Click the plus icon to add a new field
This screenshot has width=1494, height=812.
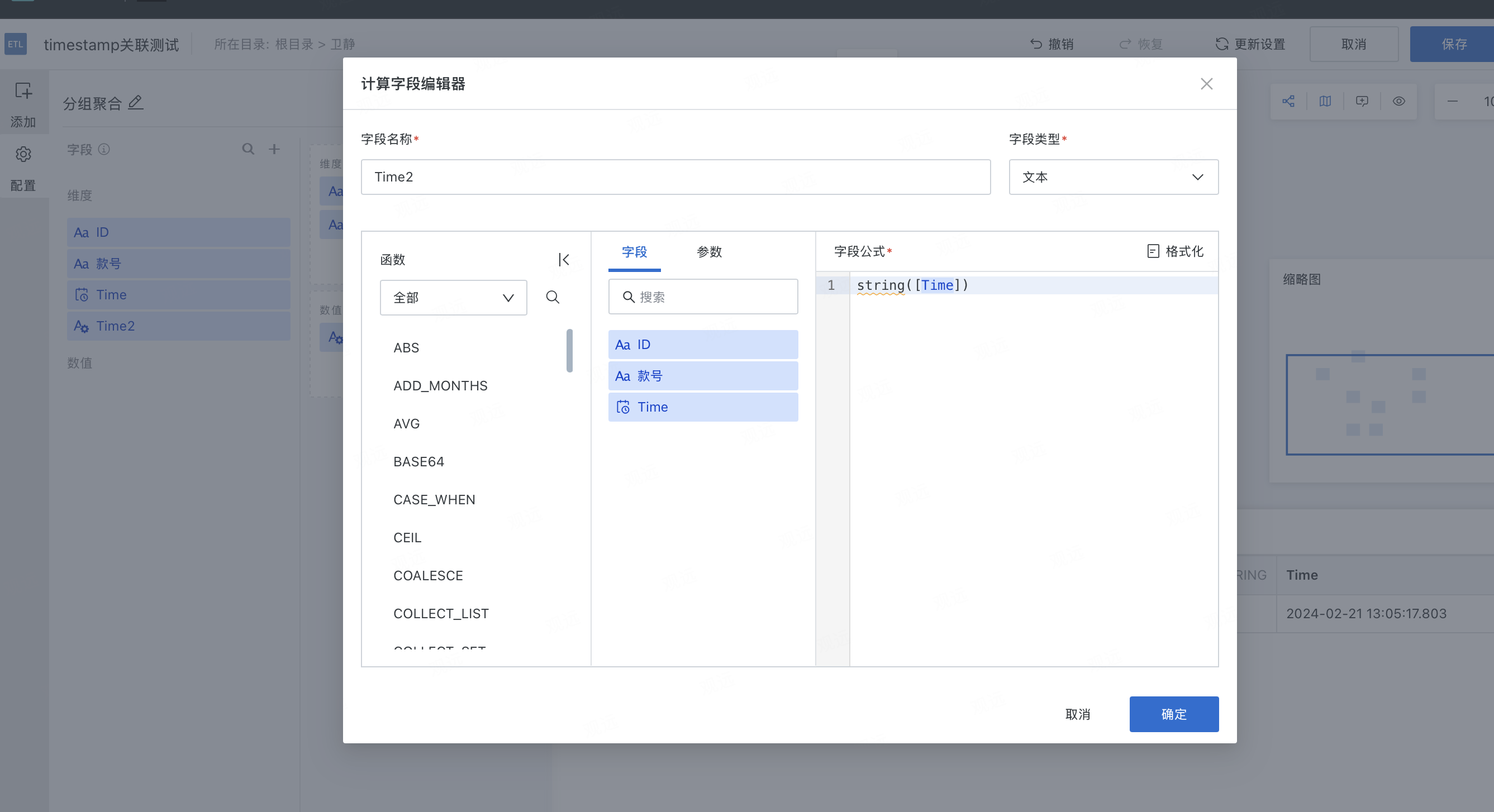tap(274, 149)
